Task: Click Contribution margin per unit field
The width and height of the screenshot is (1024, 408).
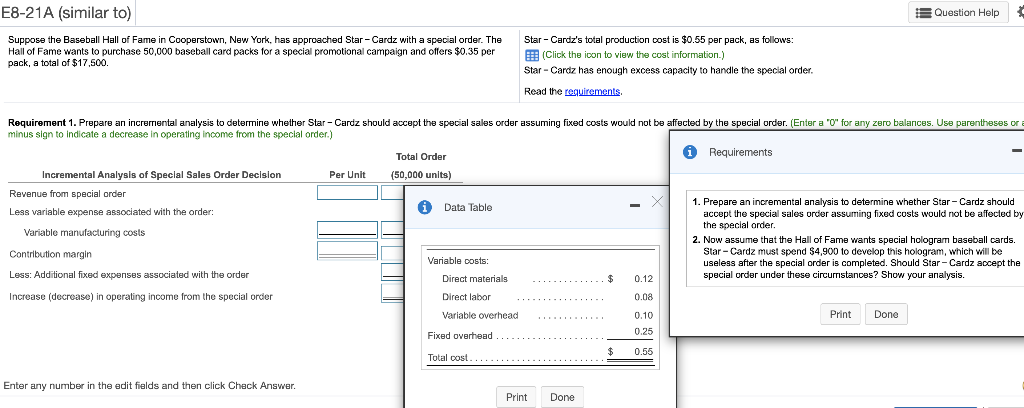Action: 347,250
